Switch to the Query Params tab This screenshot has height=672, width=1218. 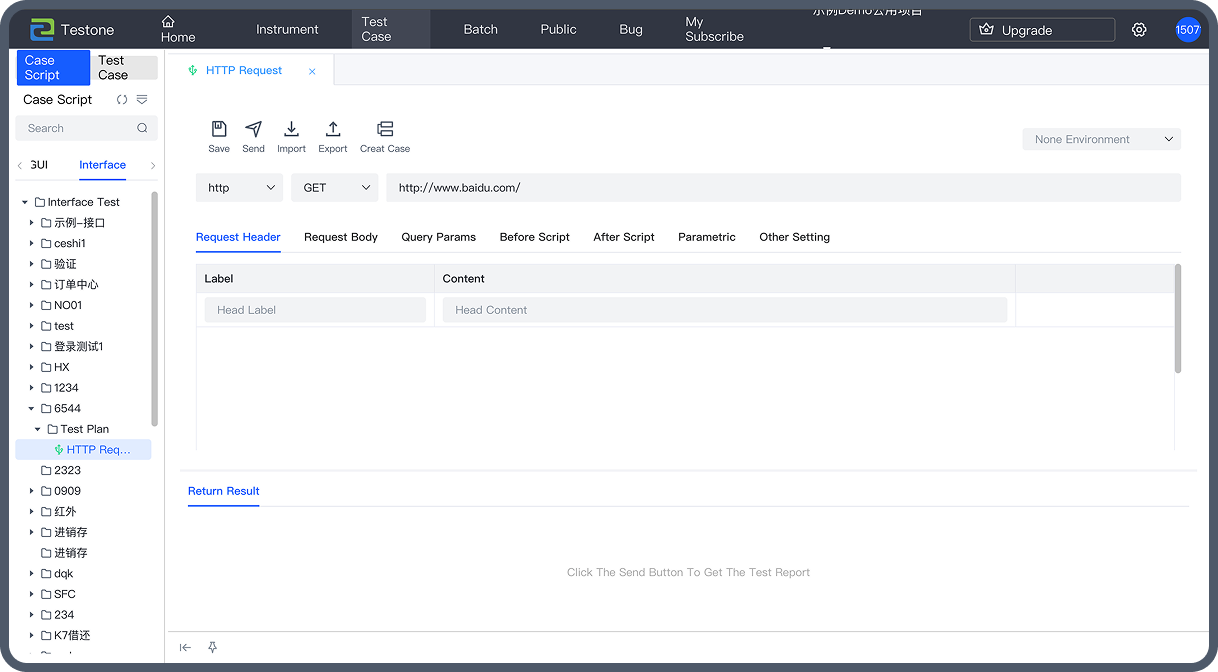click(x=438, y=237)
